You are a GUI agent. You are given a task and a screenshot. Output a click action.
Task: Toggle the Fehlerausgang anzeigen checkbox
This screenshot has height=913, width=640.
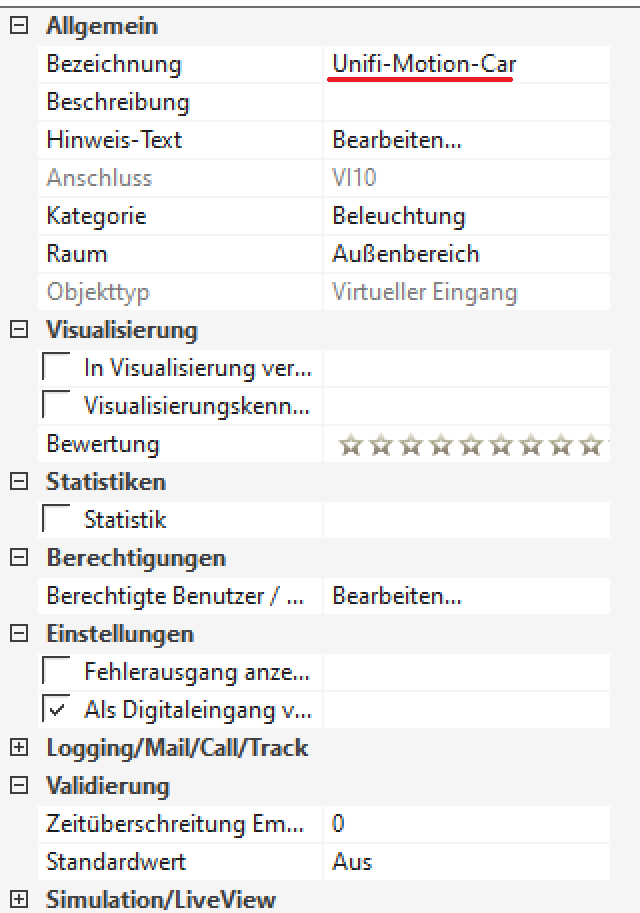point(56,672)
